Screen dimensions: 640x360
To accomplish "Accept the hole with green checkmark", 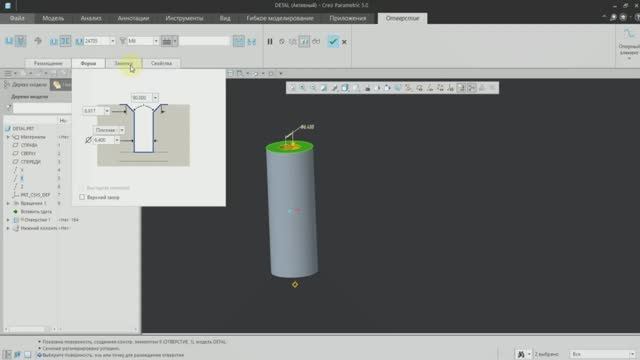I will (333, 42).
